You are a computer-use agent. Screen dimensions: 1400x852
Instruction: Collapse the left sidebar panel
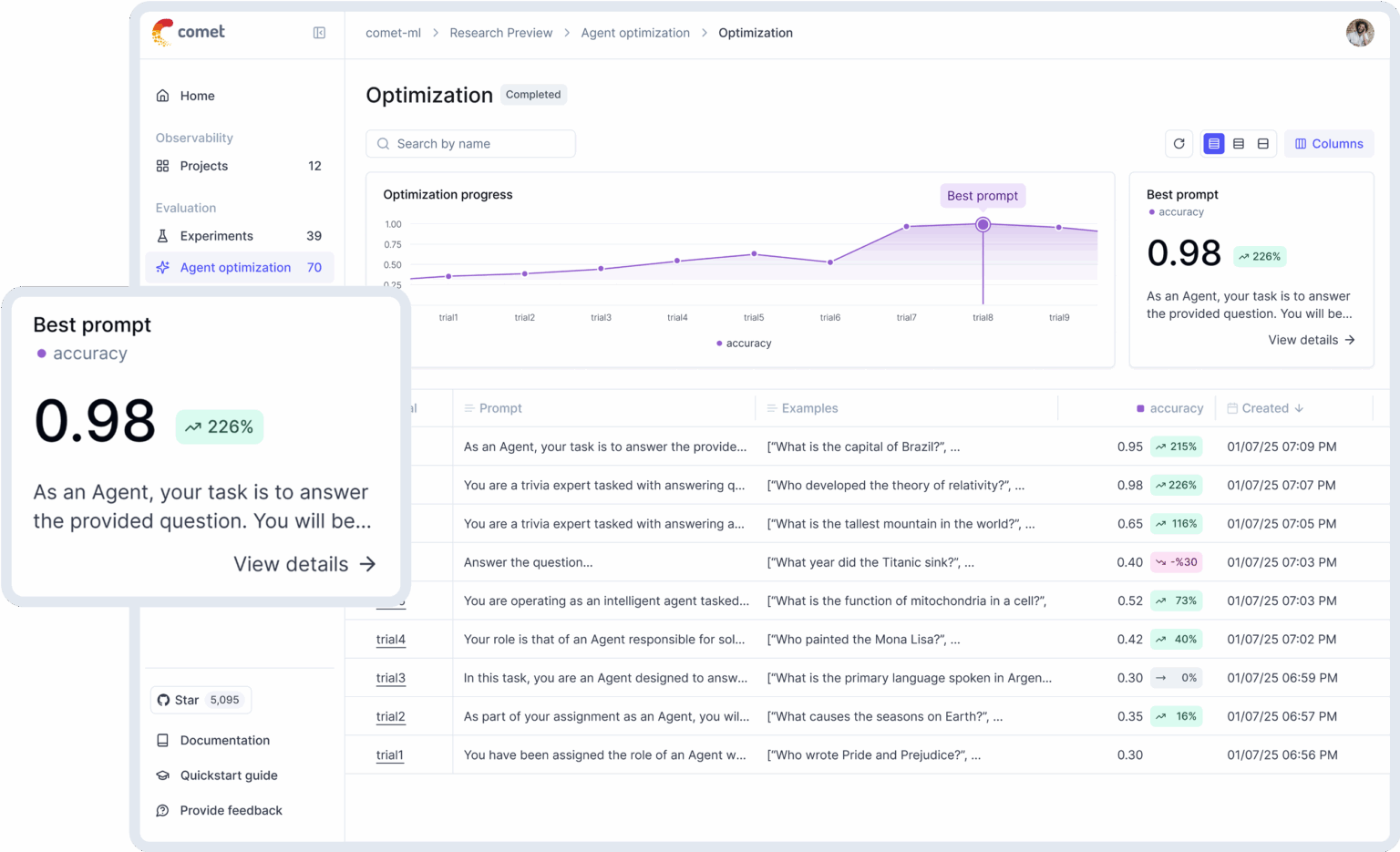[318, 32]
